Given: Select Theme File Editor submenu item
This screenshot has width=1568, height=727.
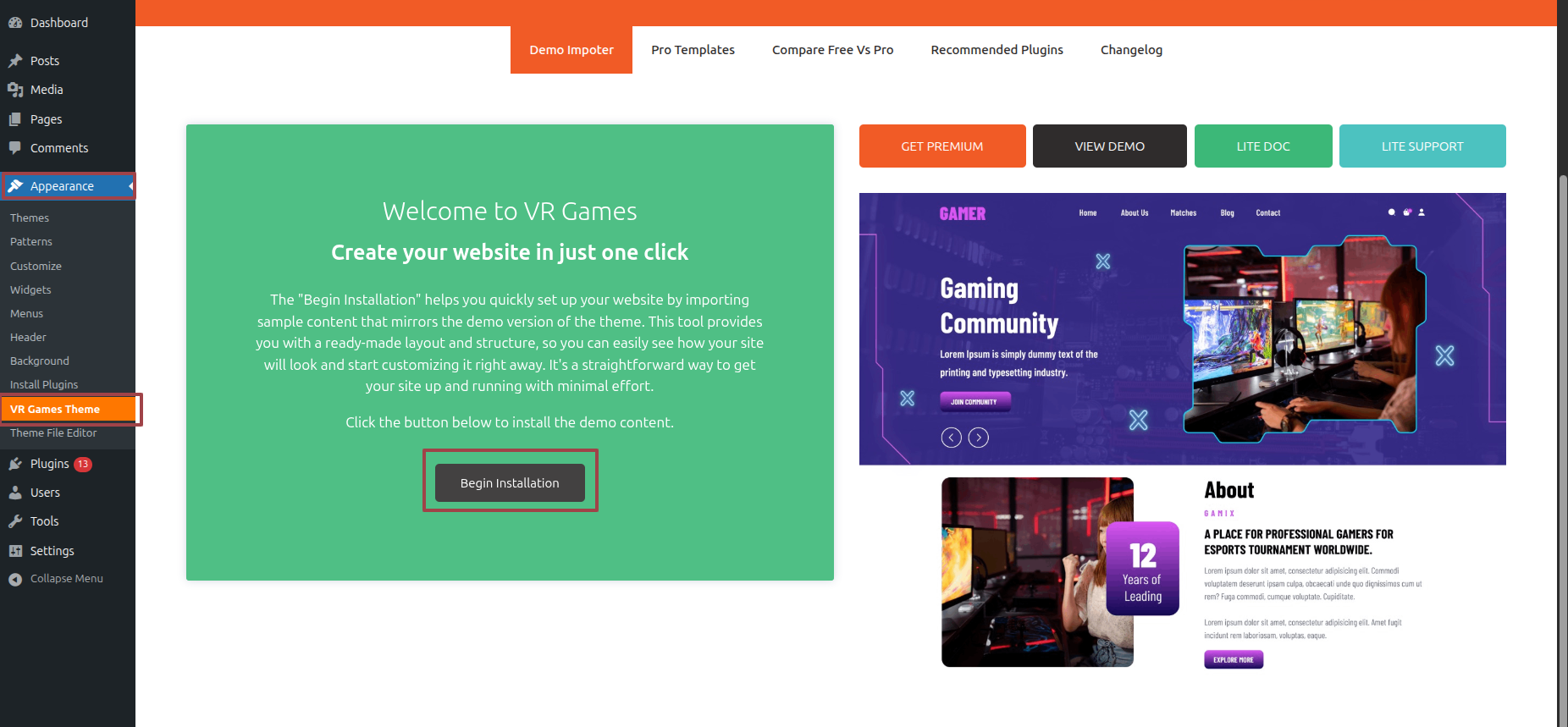Looking at the screenshot, I should coord(53,433).
